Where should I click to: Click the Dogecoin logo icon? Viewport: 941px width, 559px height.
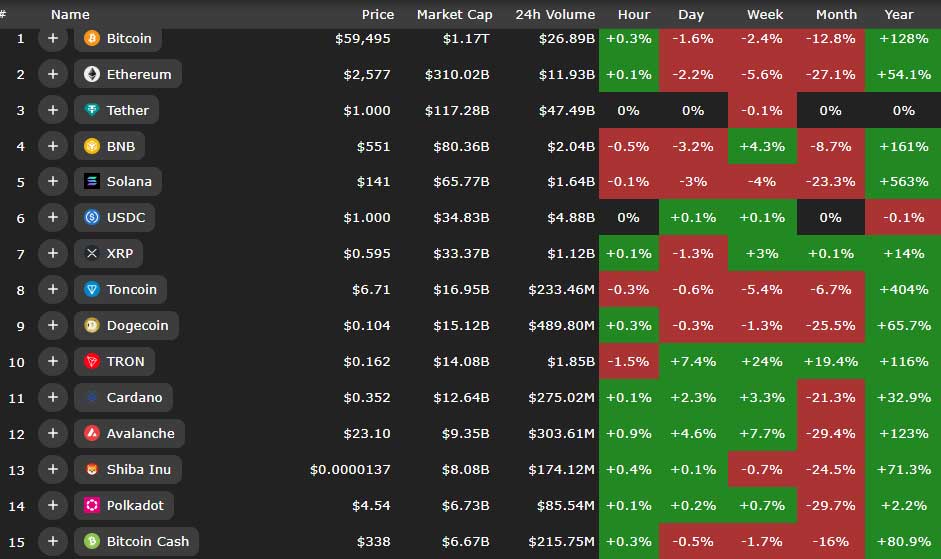[x=92, y=326]
